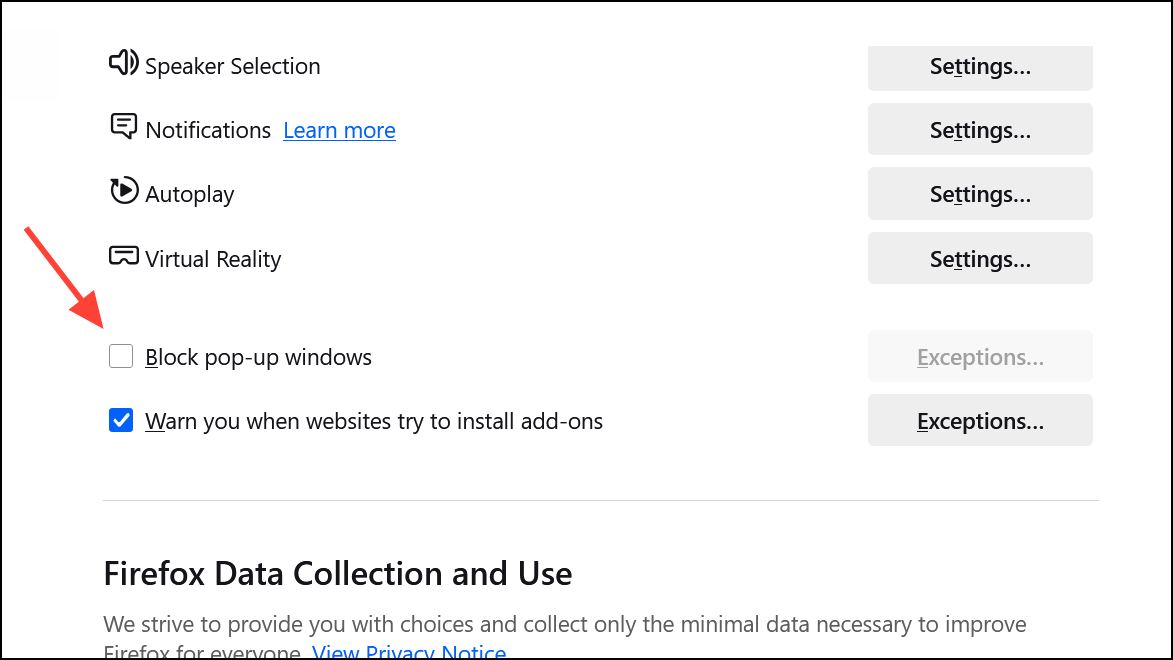The height and width of the screenshot is (660, 1173).
Task: Open the View Privacy Notice link
Action: click(408, 651)
